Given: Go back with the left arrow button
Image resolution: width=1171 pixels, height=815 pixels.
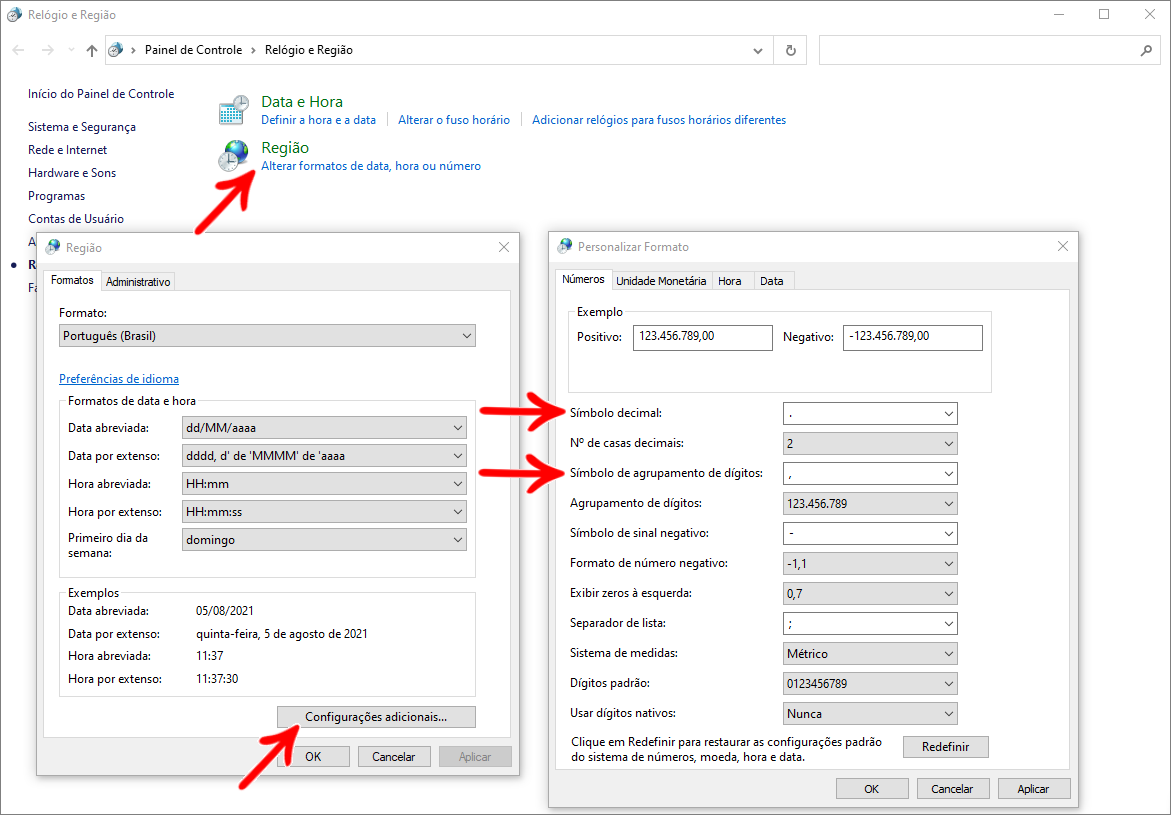Looking at the screenshot, I should [19, 50].
